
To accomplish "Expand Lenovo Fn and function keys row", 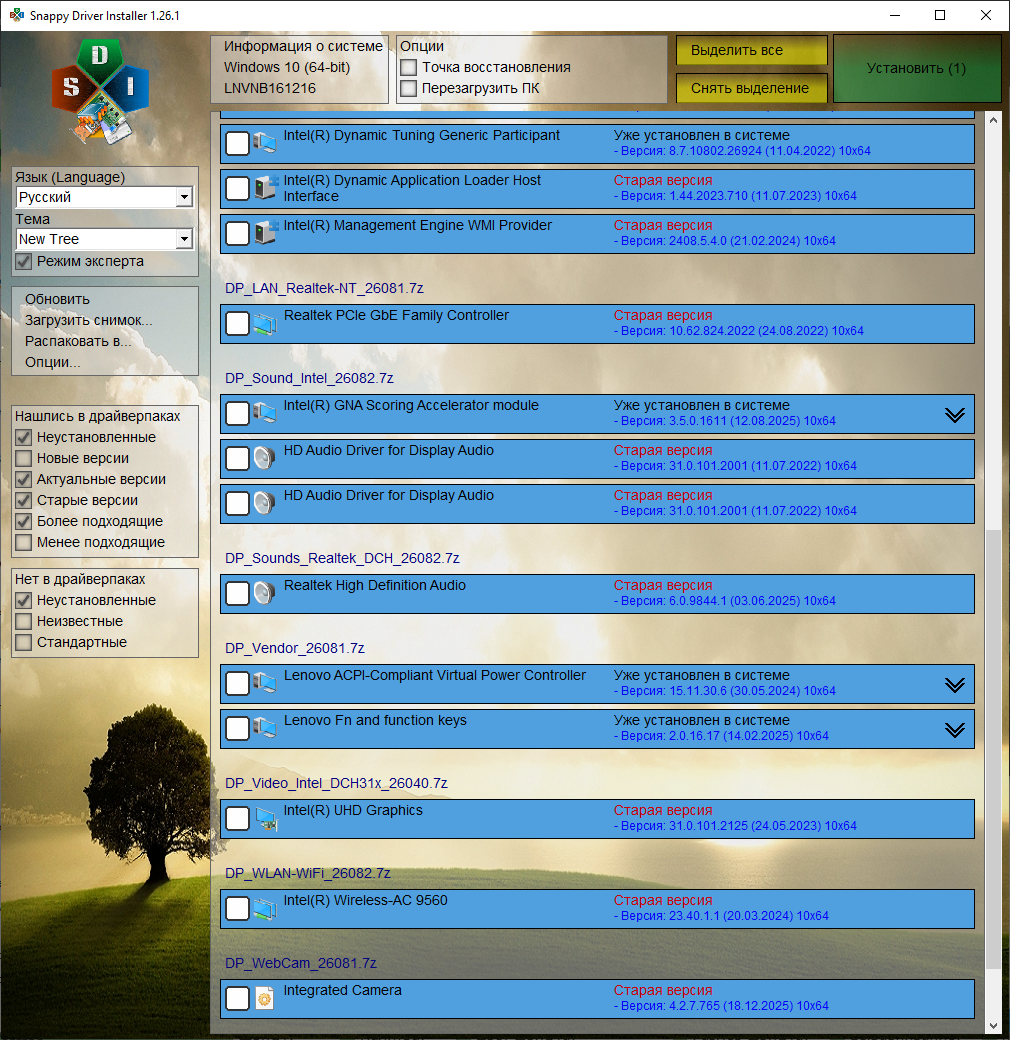I will click(x=955, y=730).
